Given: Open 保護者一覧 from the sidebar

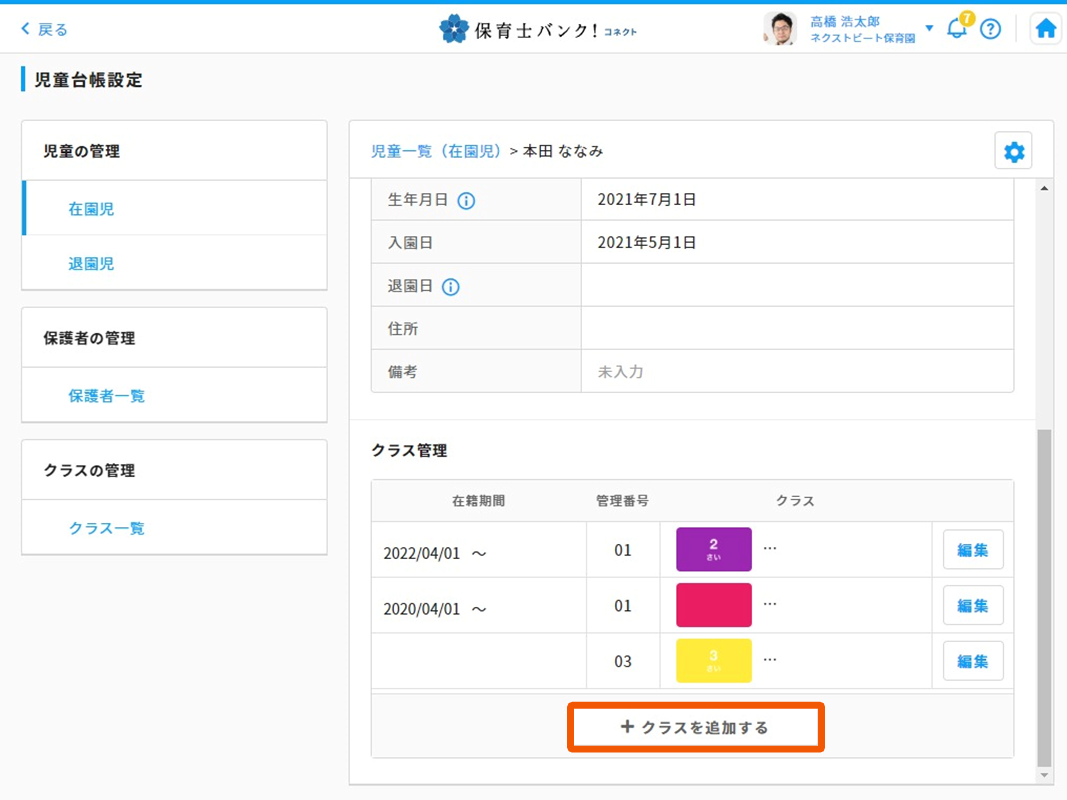Looking at the screenshot, I should [106, 396].
